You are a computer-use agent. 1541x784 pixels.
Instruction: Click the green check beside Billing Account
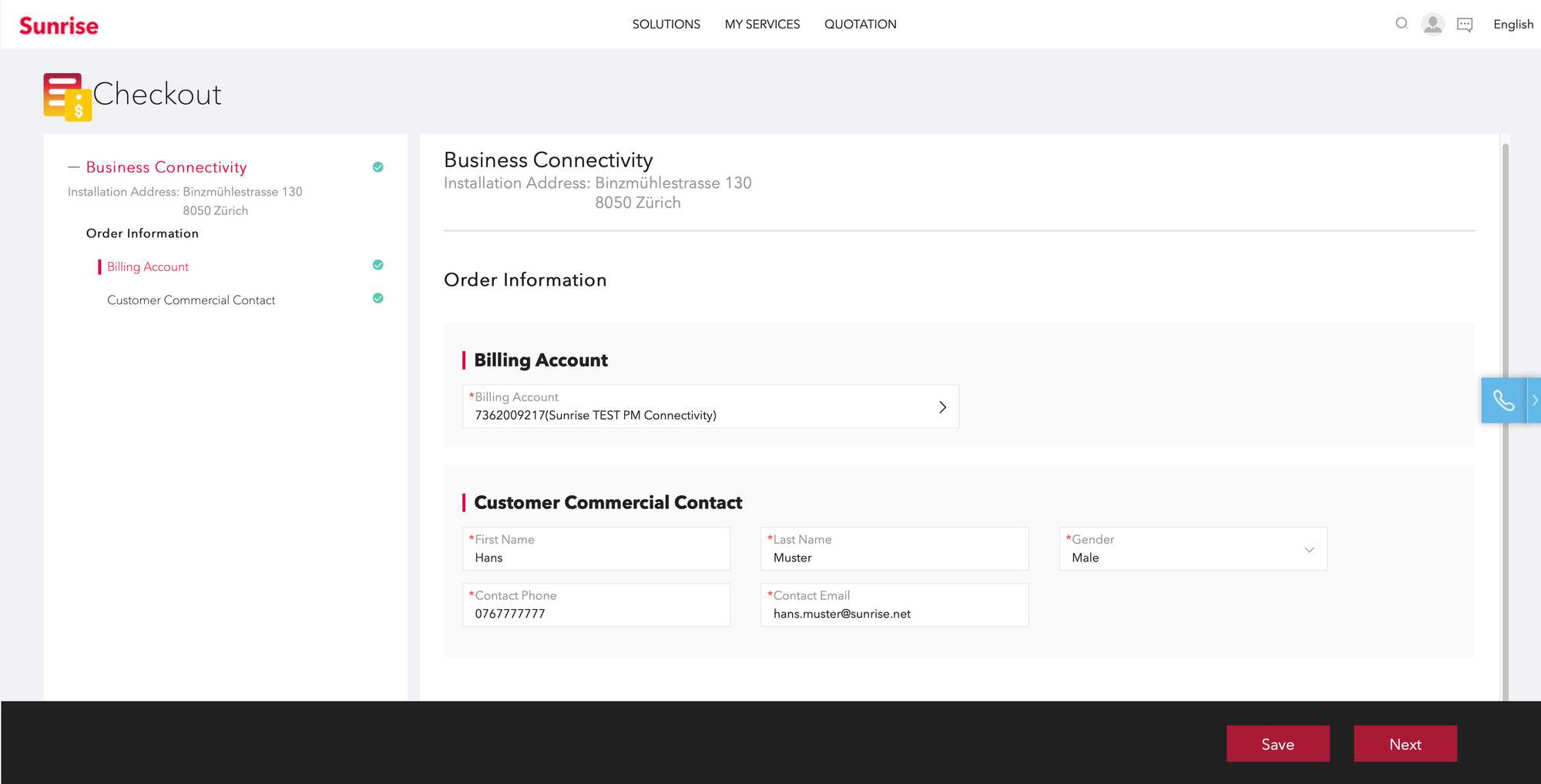click(x=378, y=265)
